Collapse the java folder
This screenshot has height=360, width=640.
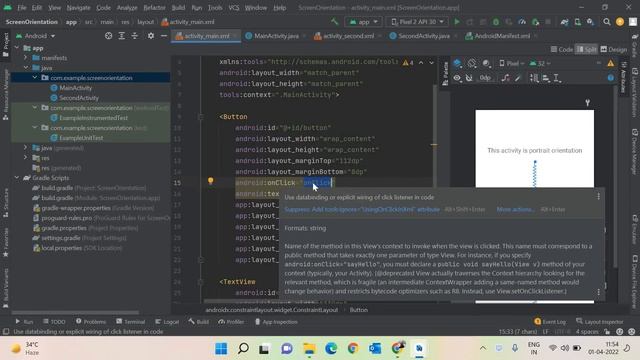click(x=26, y=67)
